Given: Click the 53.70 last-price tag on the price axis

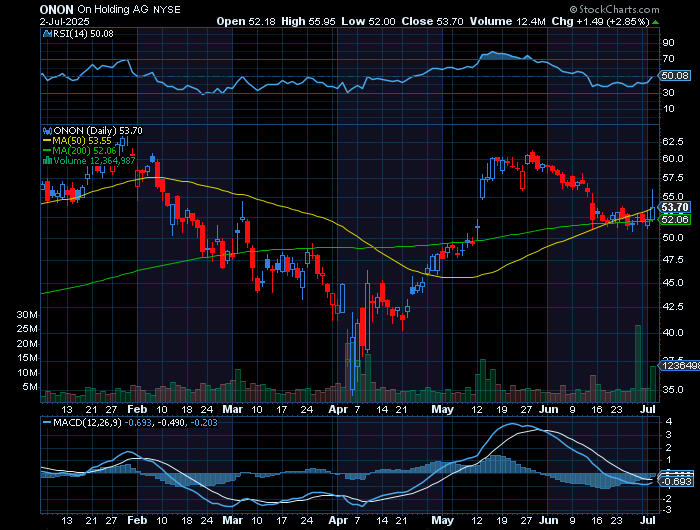Looking at the screenshot, I should click(675, 207).
